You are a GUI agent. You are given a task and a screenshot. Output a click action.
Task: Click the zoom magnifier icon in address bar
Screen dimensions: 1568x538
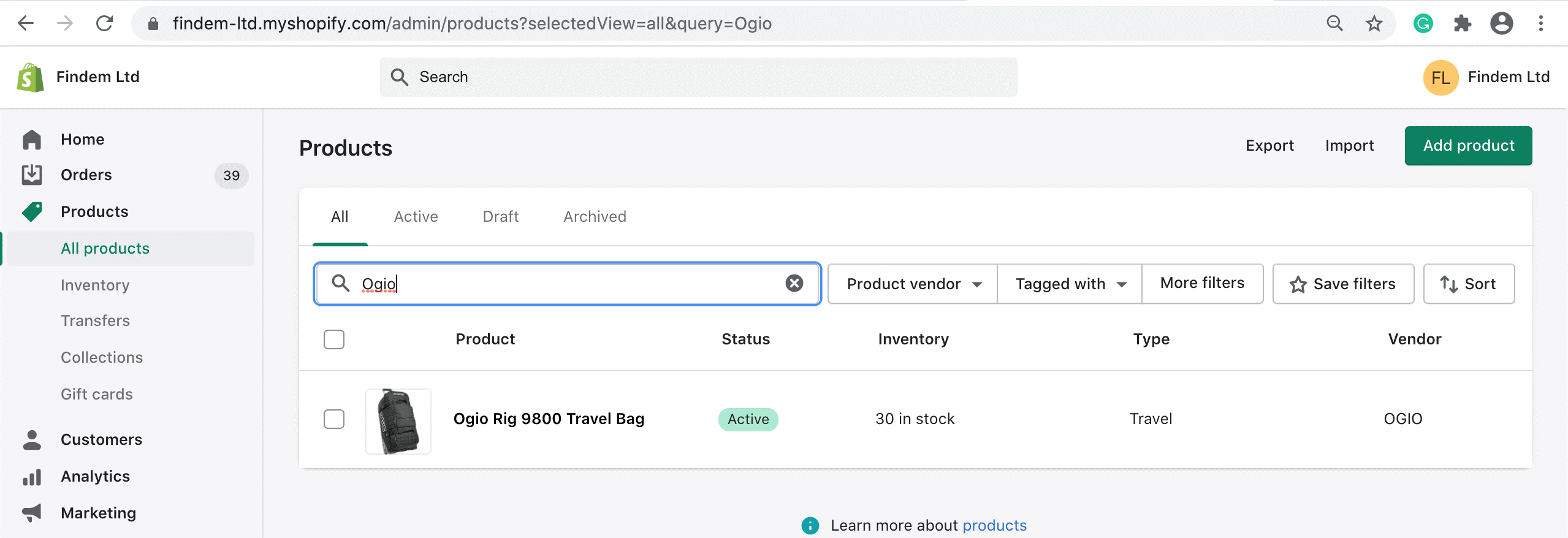coord(1334,23)
